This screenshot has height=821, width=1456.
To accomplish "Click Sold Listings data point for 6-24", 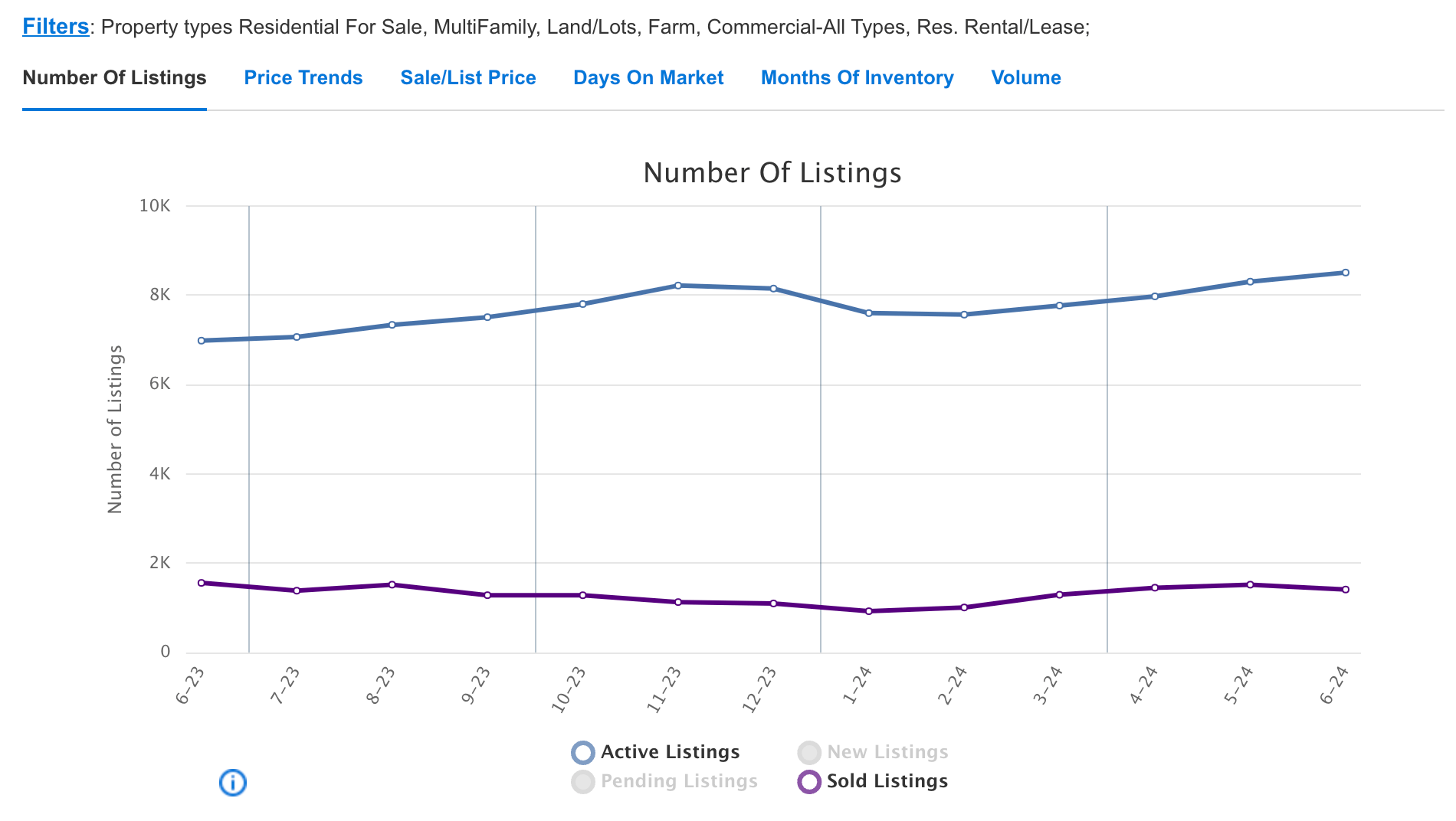I will point(1346,590).
